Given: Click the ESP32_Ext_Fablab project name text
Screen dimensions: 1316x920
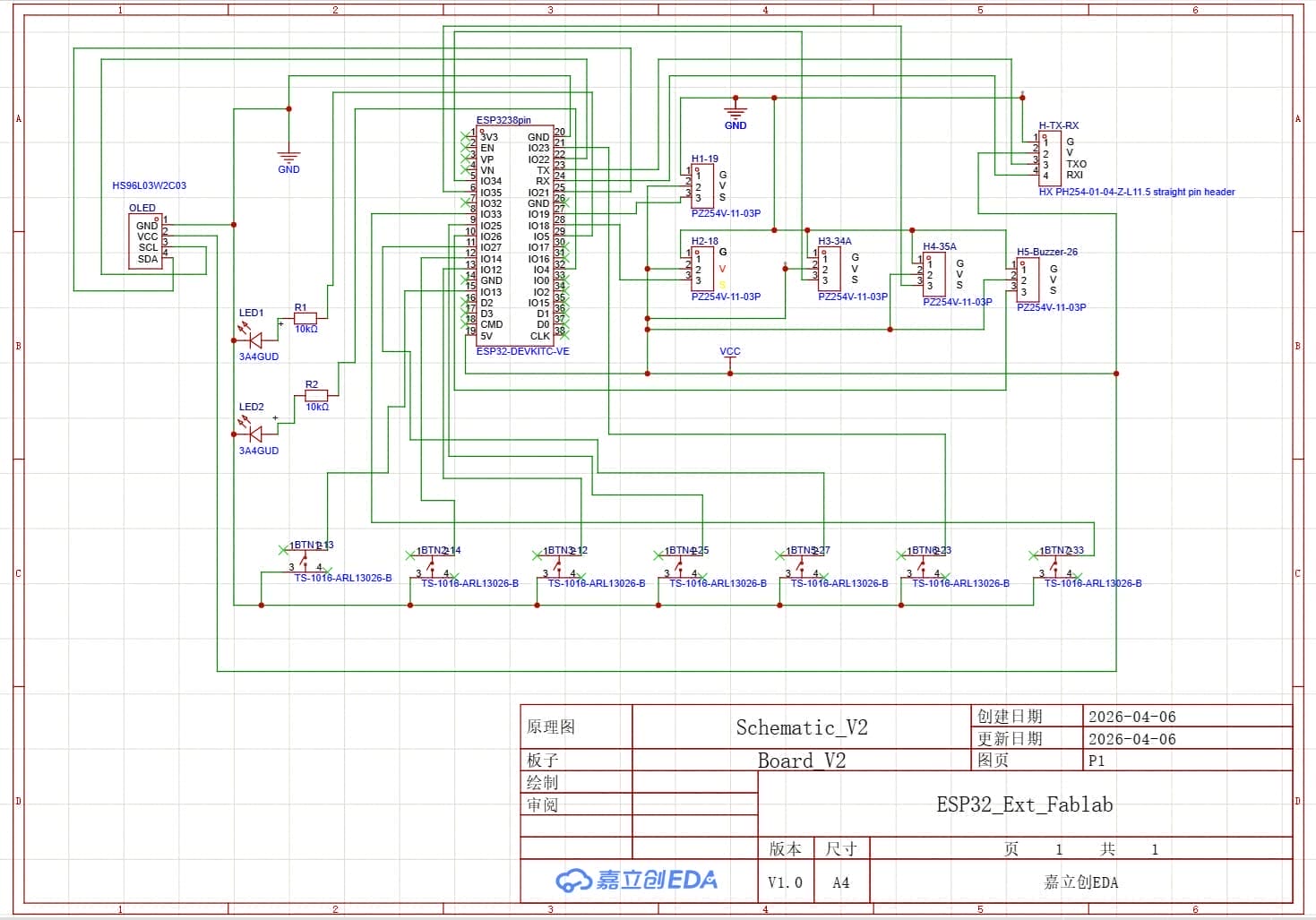Looking at the screenshot, I should coord(1025,804).
